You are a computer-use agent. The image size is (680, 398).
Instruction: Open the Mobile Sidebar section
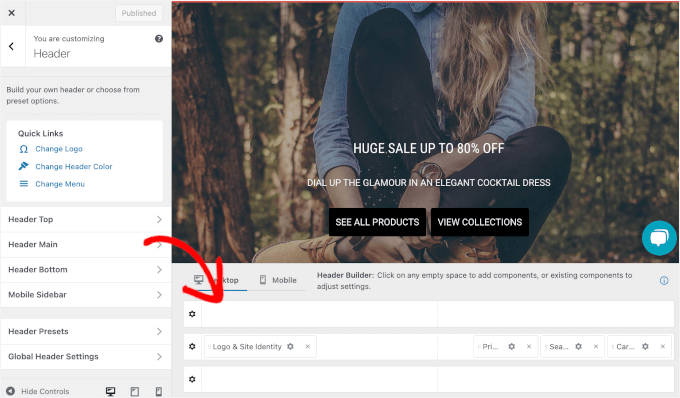coord(85,295)
